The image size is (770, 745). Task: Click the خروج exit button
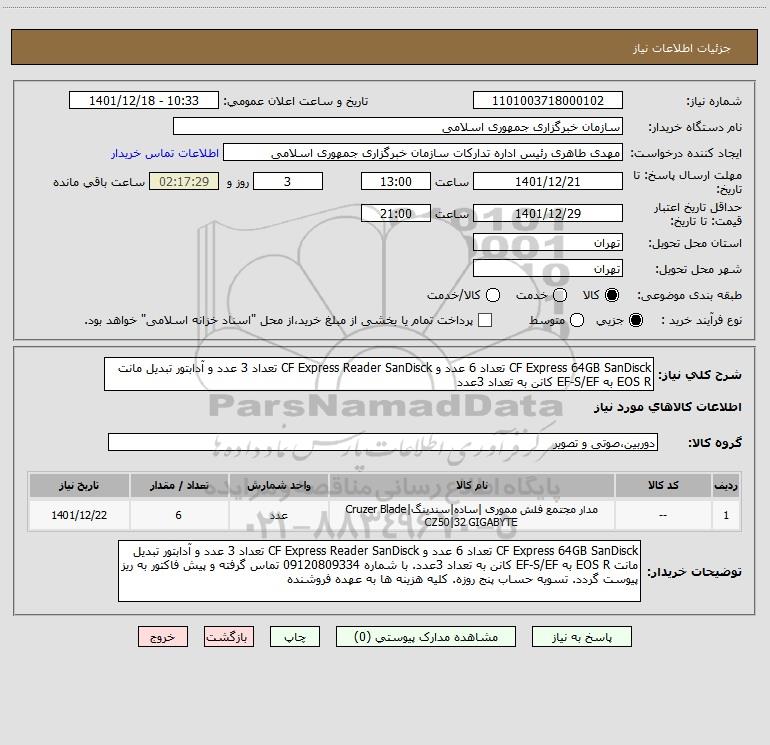click(x=163, y=637)
